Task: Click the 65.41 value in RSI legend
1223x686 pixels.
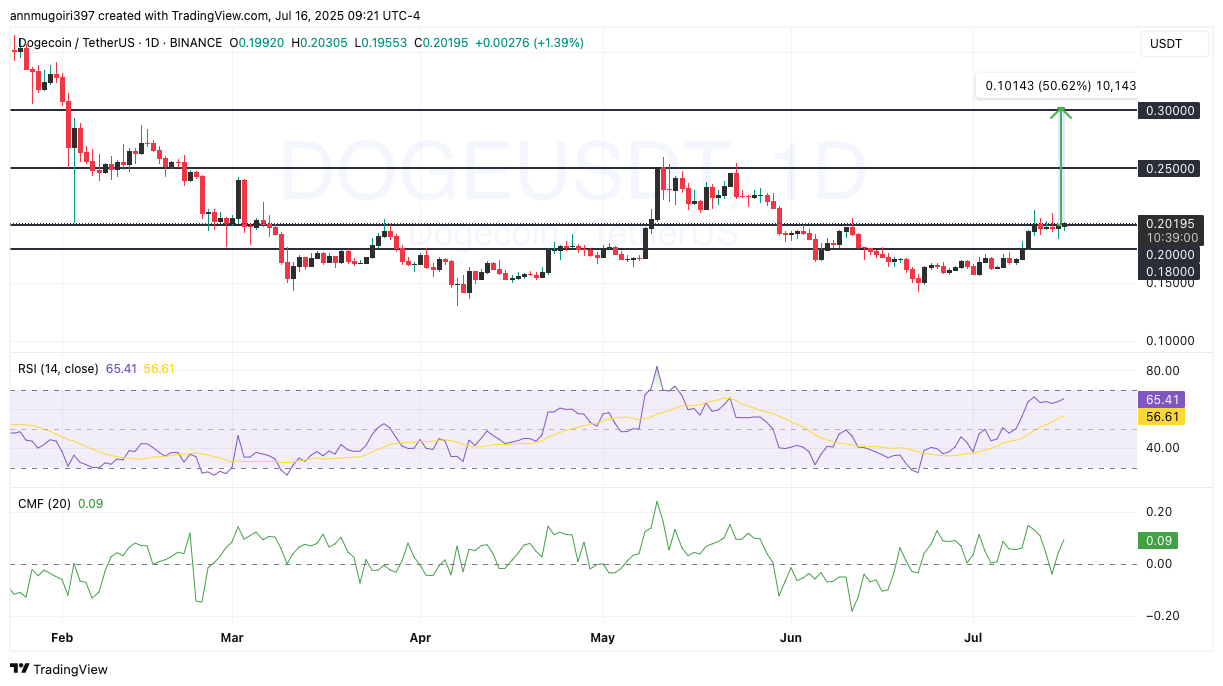Action: pos(121,369)
